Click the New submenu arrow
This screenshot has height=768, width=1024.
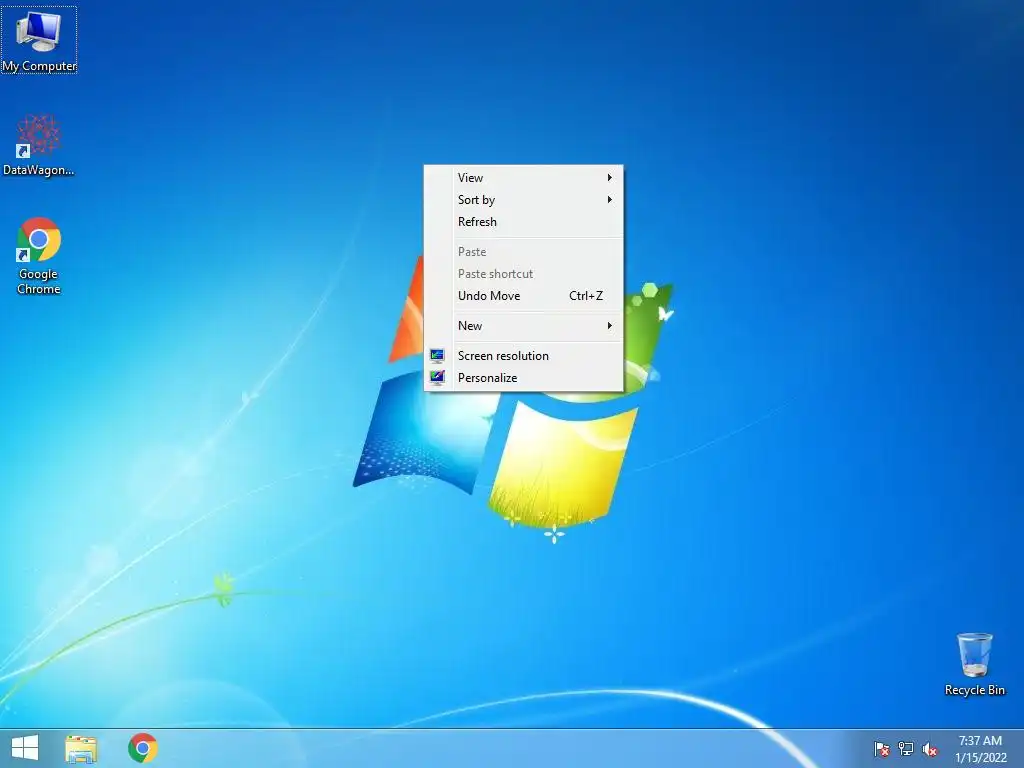coord(609,326)
